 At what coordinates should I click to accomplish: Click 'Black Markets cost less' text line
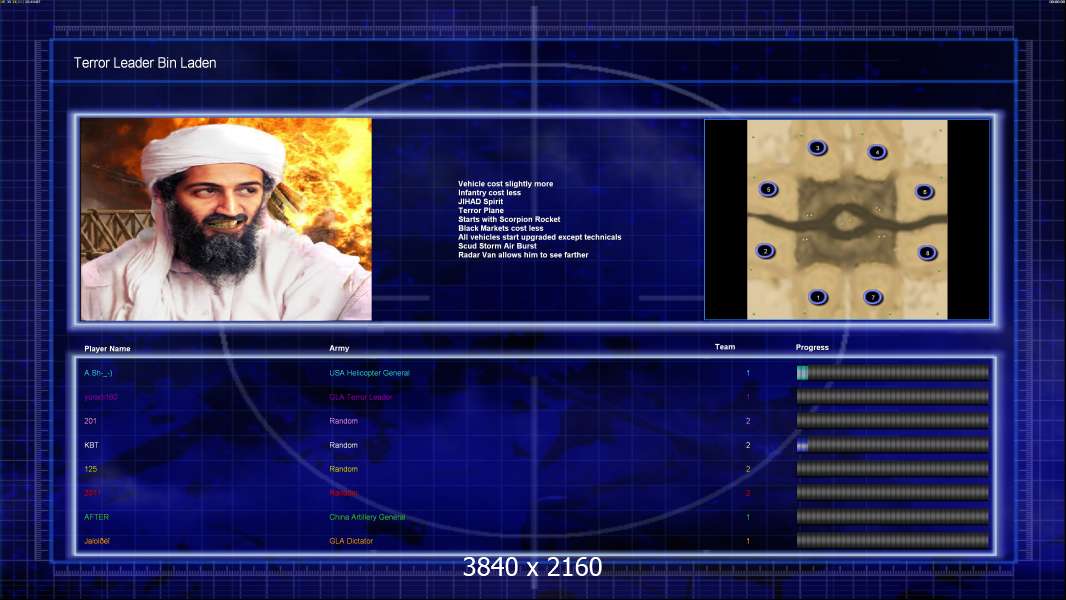500,228
